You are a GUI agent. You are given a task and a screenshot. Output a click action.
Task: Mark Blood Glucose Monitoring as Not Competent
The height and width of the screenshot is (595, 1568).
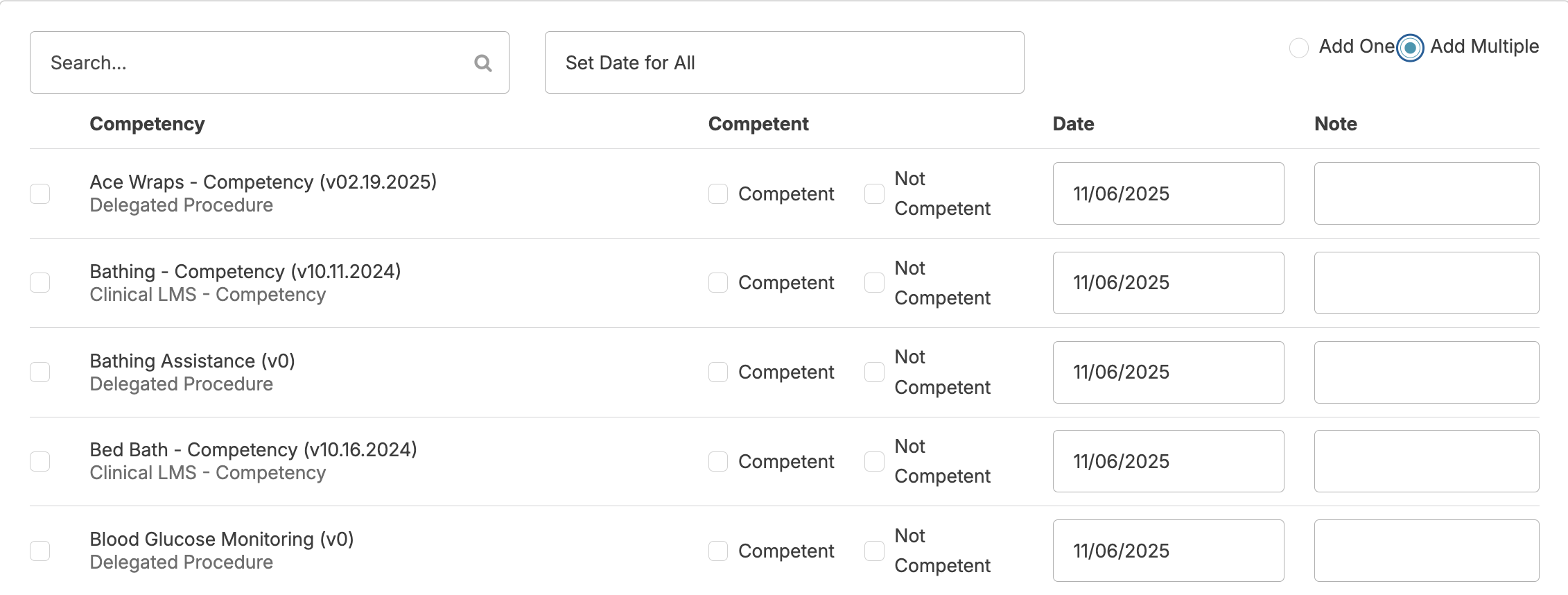coord(874,551)
